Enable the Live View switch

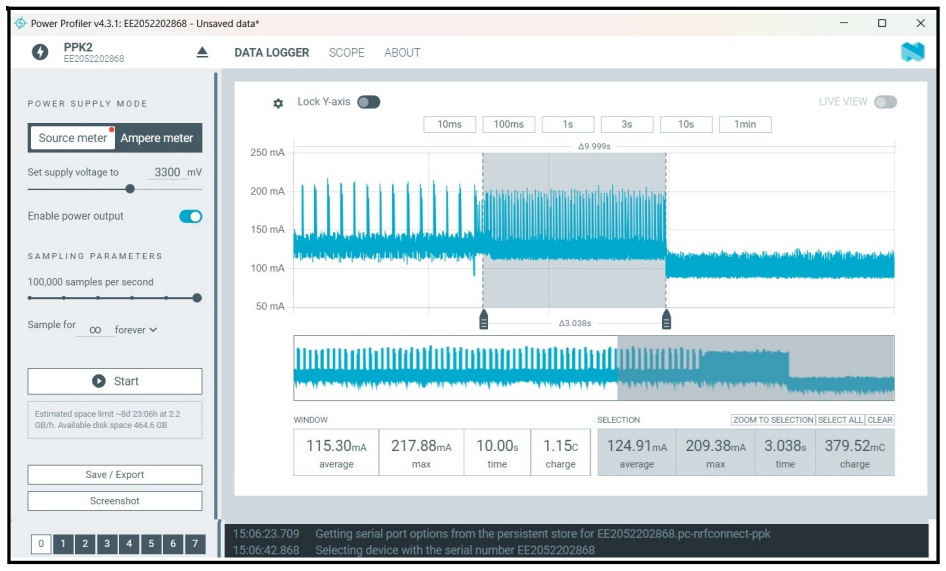pyautogui.click(x=886, y=102)
